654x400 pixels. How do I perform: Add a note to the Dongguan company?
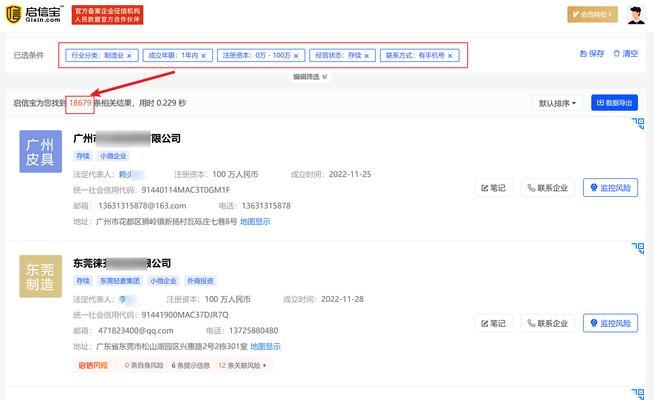[494, 323]
